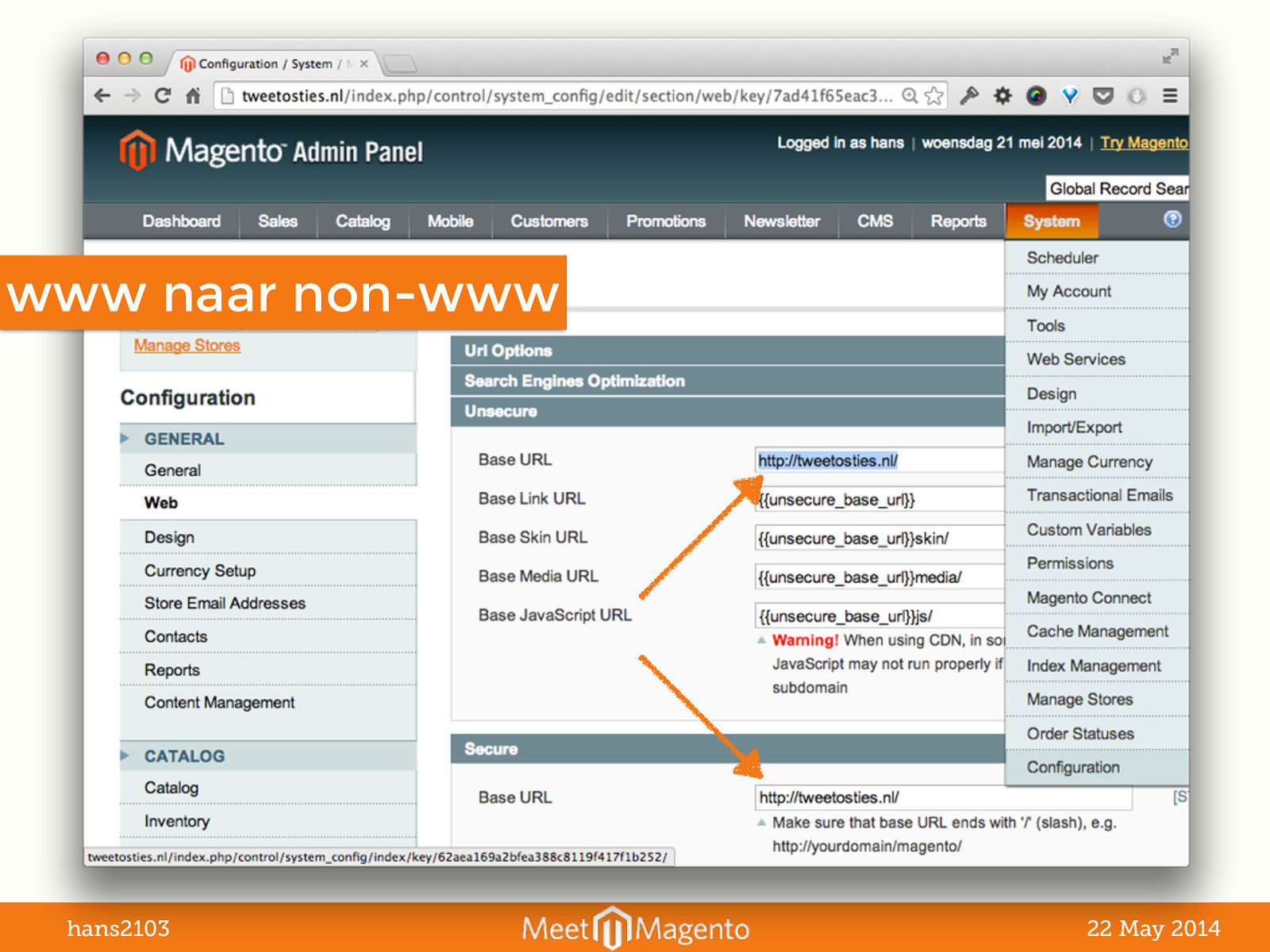The image size is (1270, 952).
Task: Toggle fullscreen with the expand arrows icon
Action: pos(1171,56)
